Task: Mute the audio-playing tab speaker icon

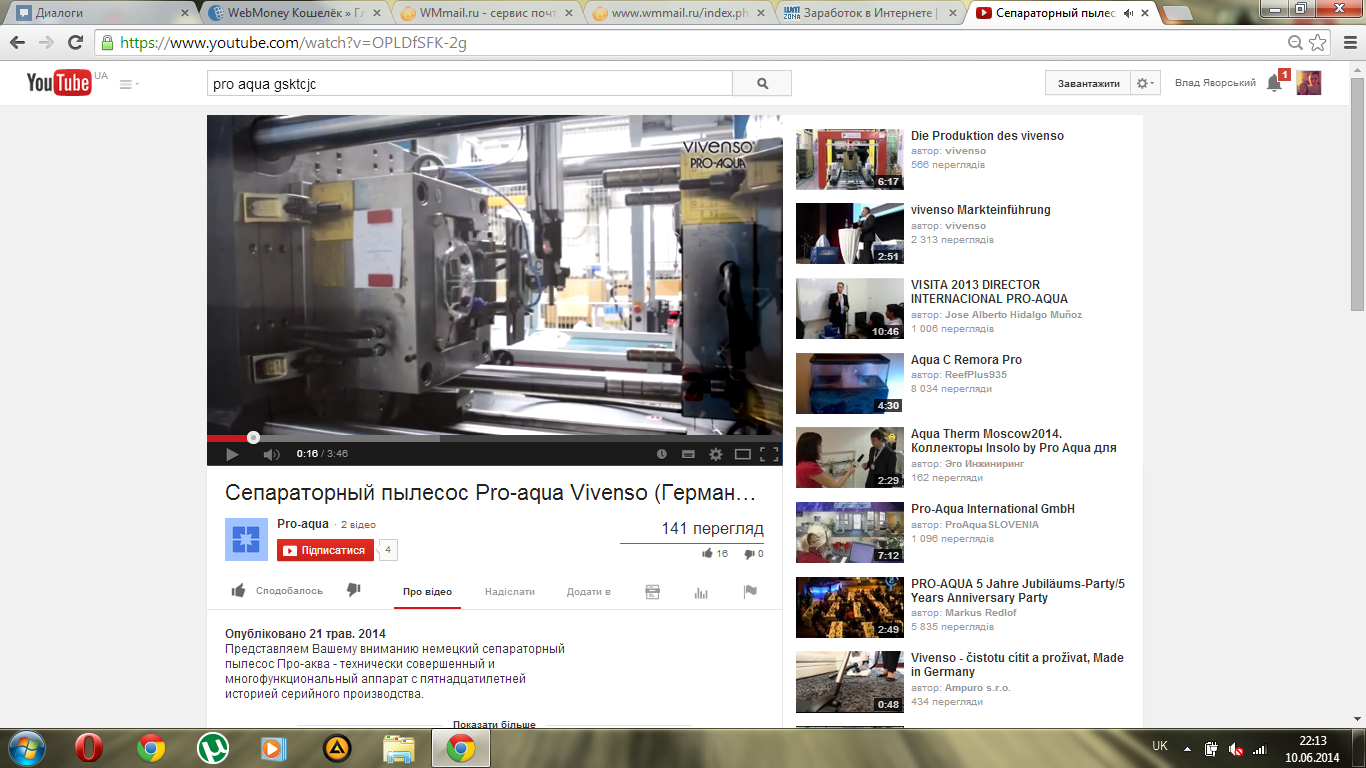Action: click(1129, 13)
